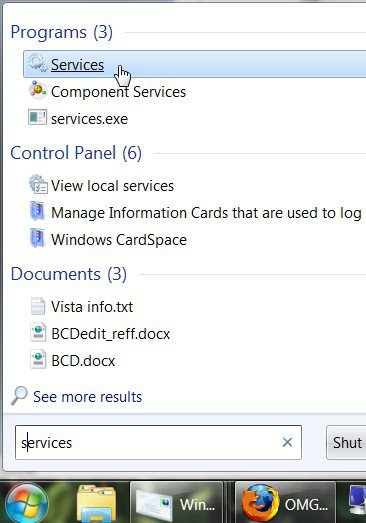Viewport: 366px width, 523px height.
Task: Click the Component Services icon
Action: (x=37, y=90)
